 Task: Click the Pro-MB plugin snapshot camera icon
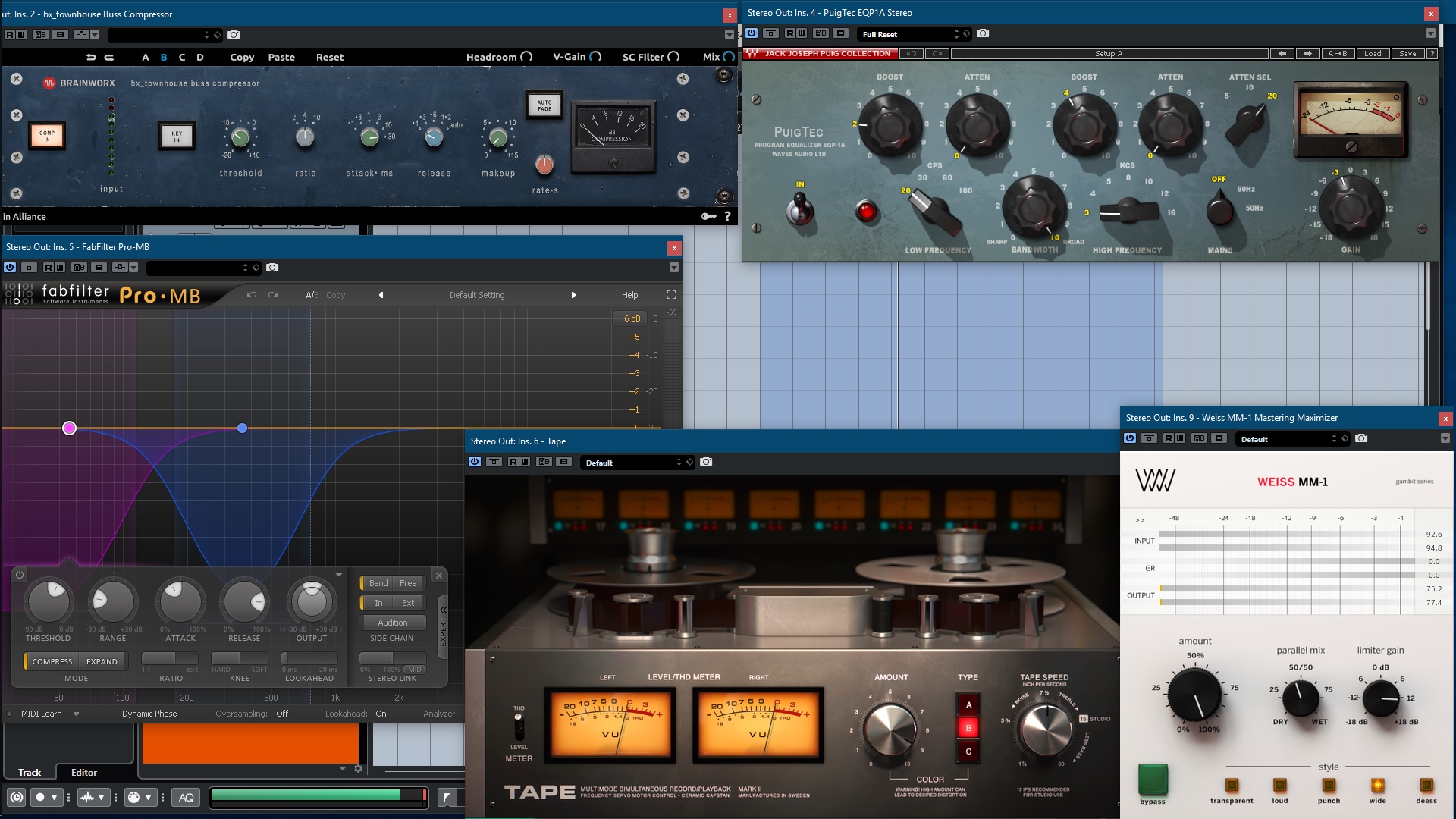pos(273,268)
